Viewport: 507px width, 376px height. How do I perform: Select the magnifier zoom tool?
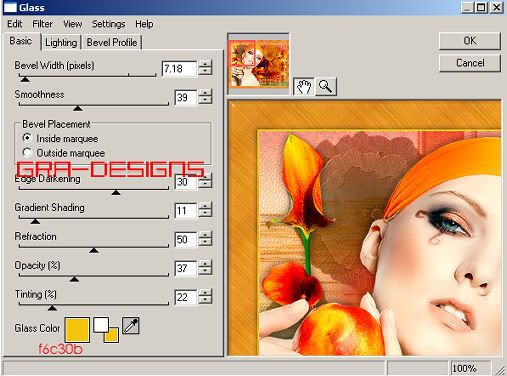point(326,87)
